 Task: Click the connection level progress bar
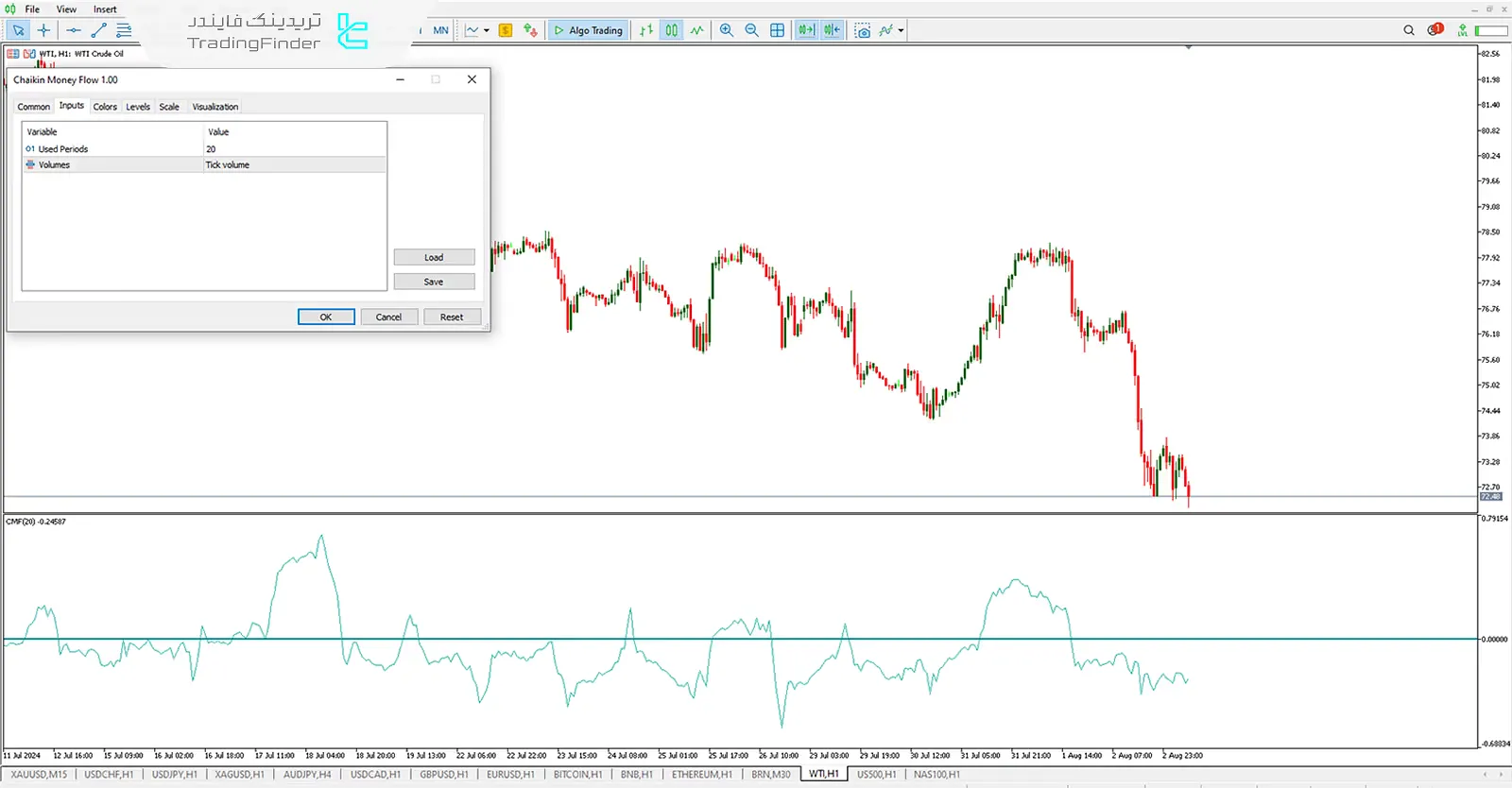pos(1491,30)
